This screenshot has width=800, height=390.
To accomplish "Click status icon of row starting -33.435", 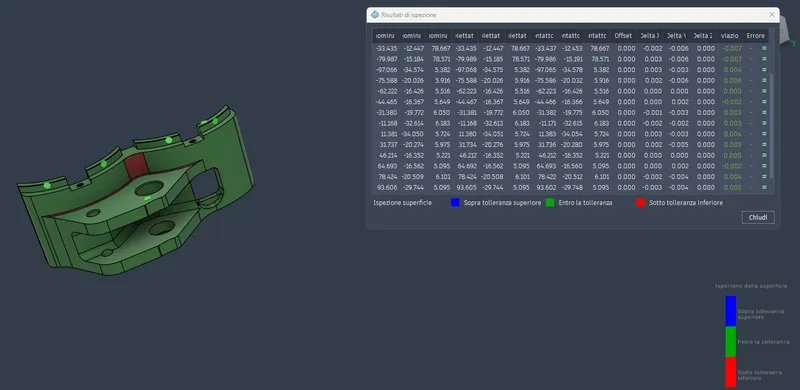I will tap(764, 48).
